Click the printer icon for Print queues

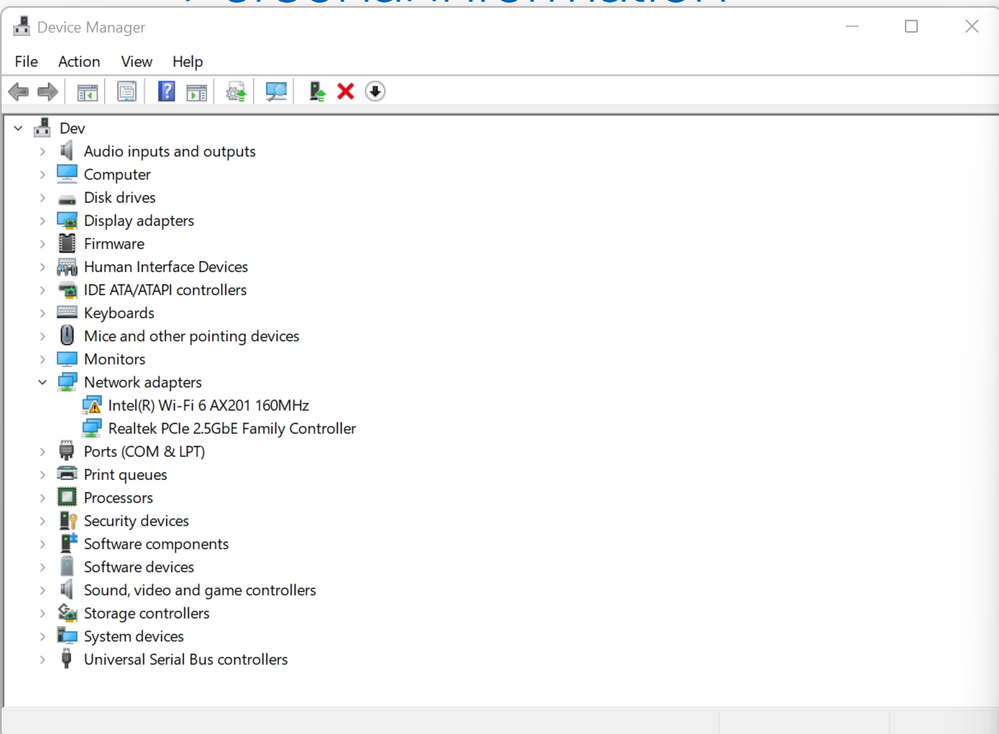(x=67, y=474)
